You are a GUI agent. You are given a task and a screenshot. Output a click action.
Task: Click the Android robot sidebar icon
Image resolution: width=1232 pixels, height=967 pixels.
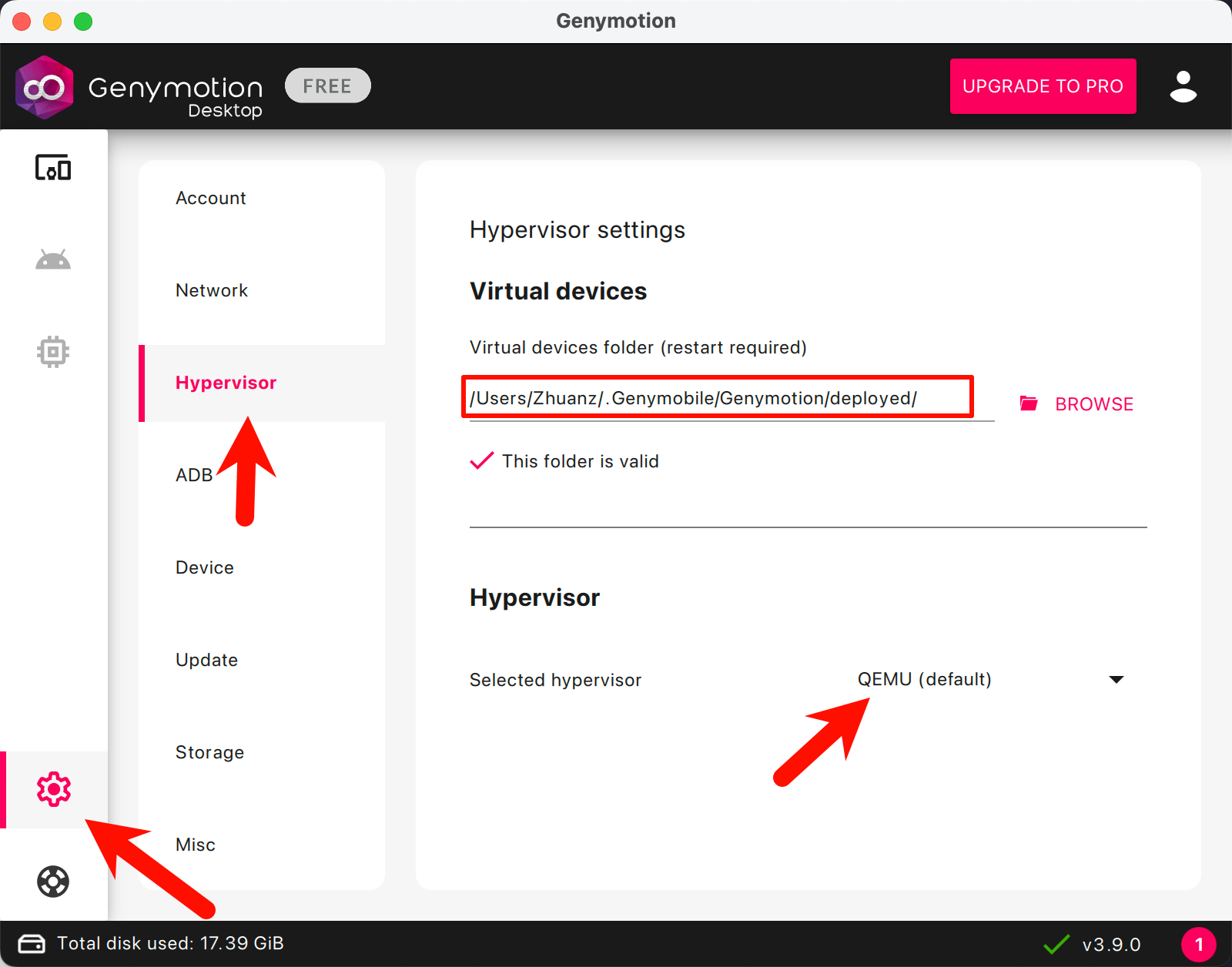point(53,260)
